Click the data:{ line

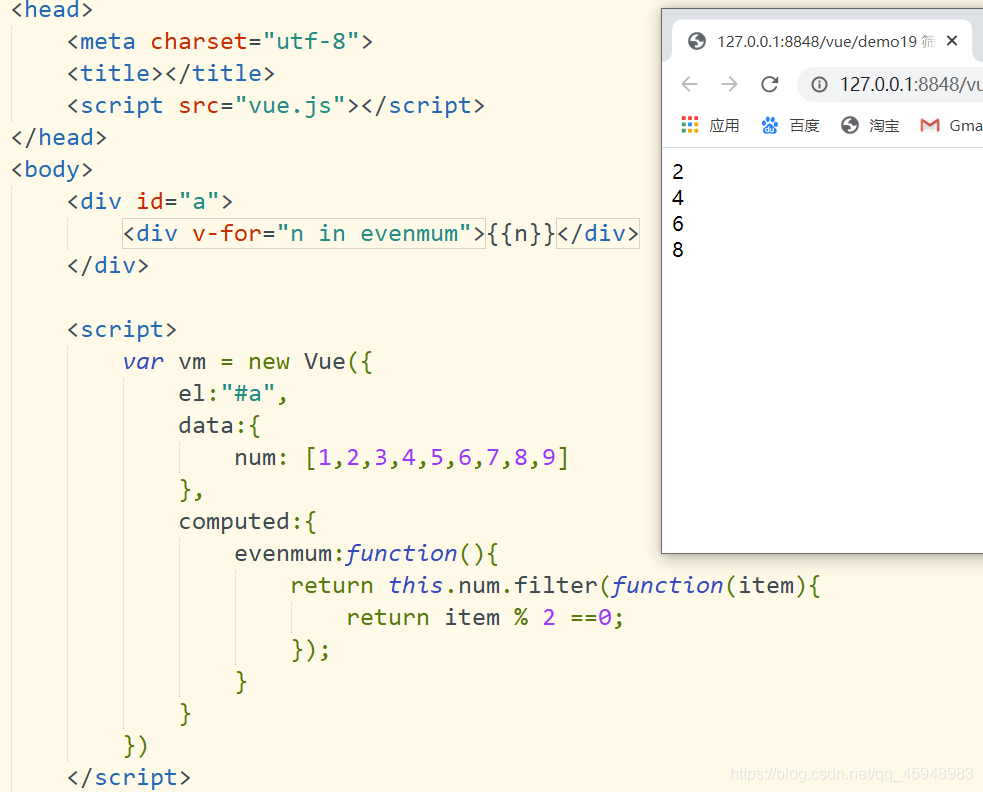click(219, 426)
